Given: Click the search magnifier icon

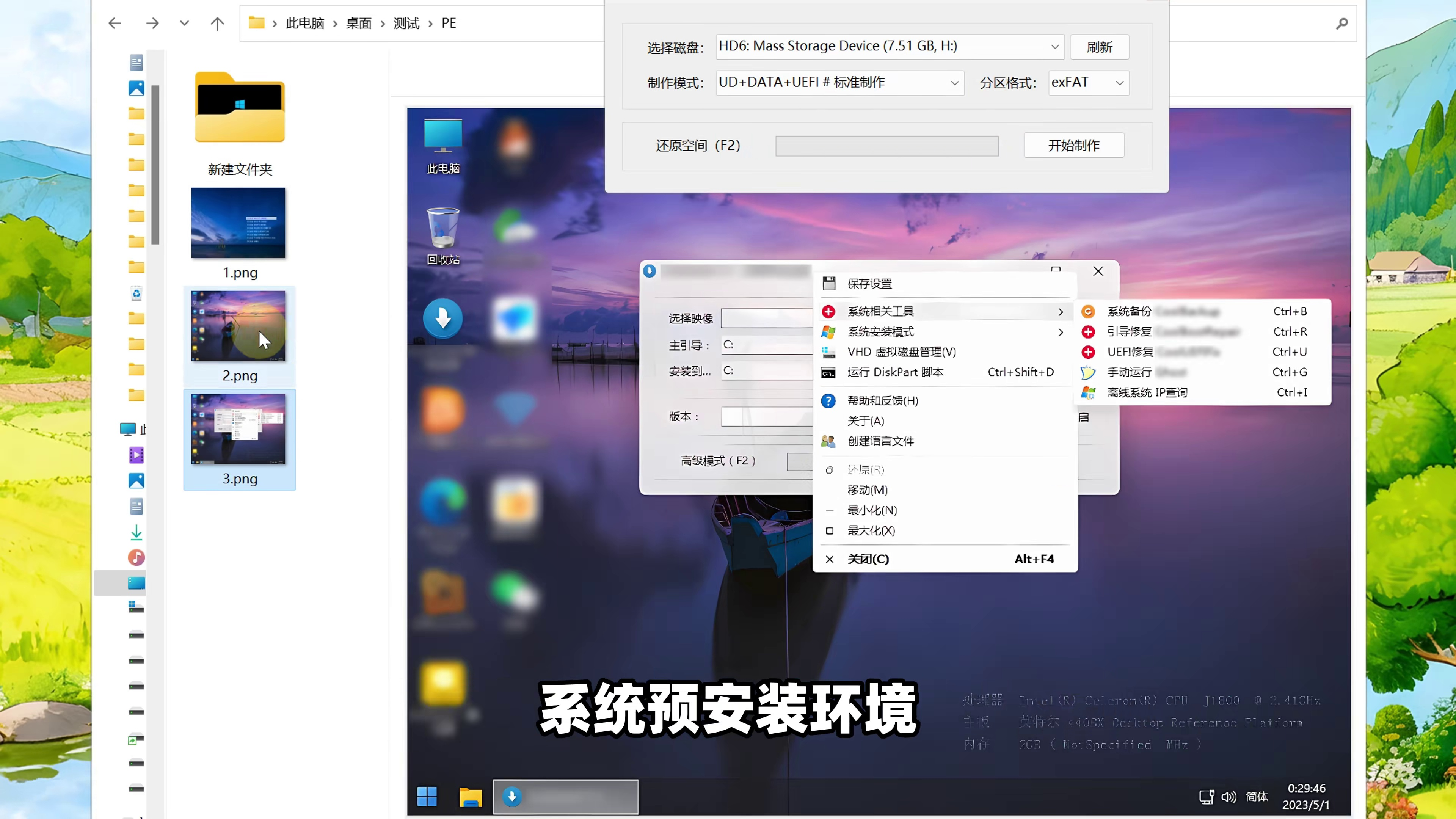Looking at the screenshot, I should coord(1342,23).
